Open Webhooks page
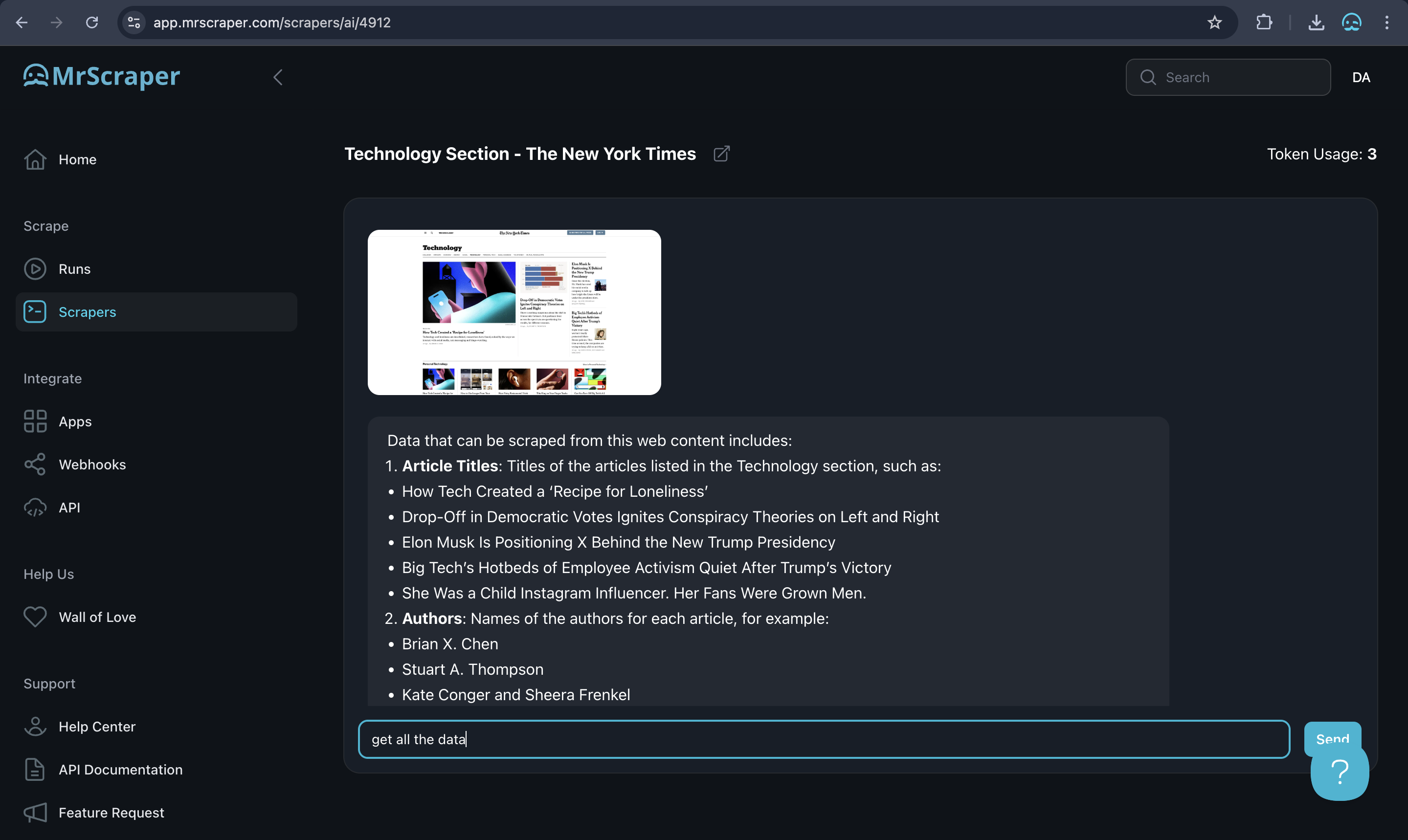 pos(156,464)
